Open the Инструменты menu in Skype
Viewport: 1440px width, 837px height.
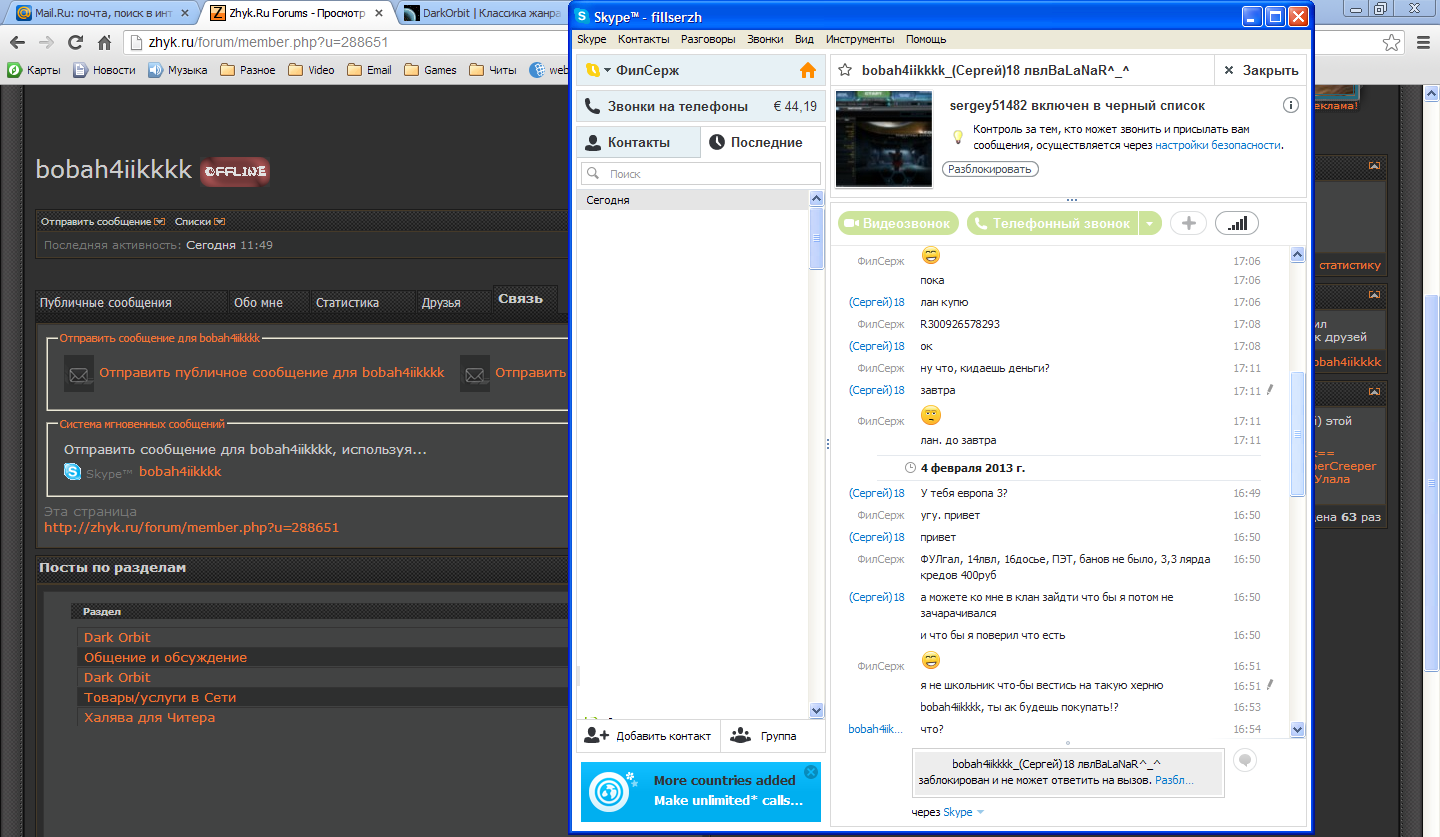[860, 39]
